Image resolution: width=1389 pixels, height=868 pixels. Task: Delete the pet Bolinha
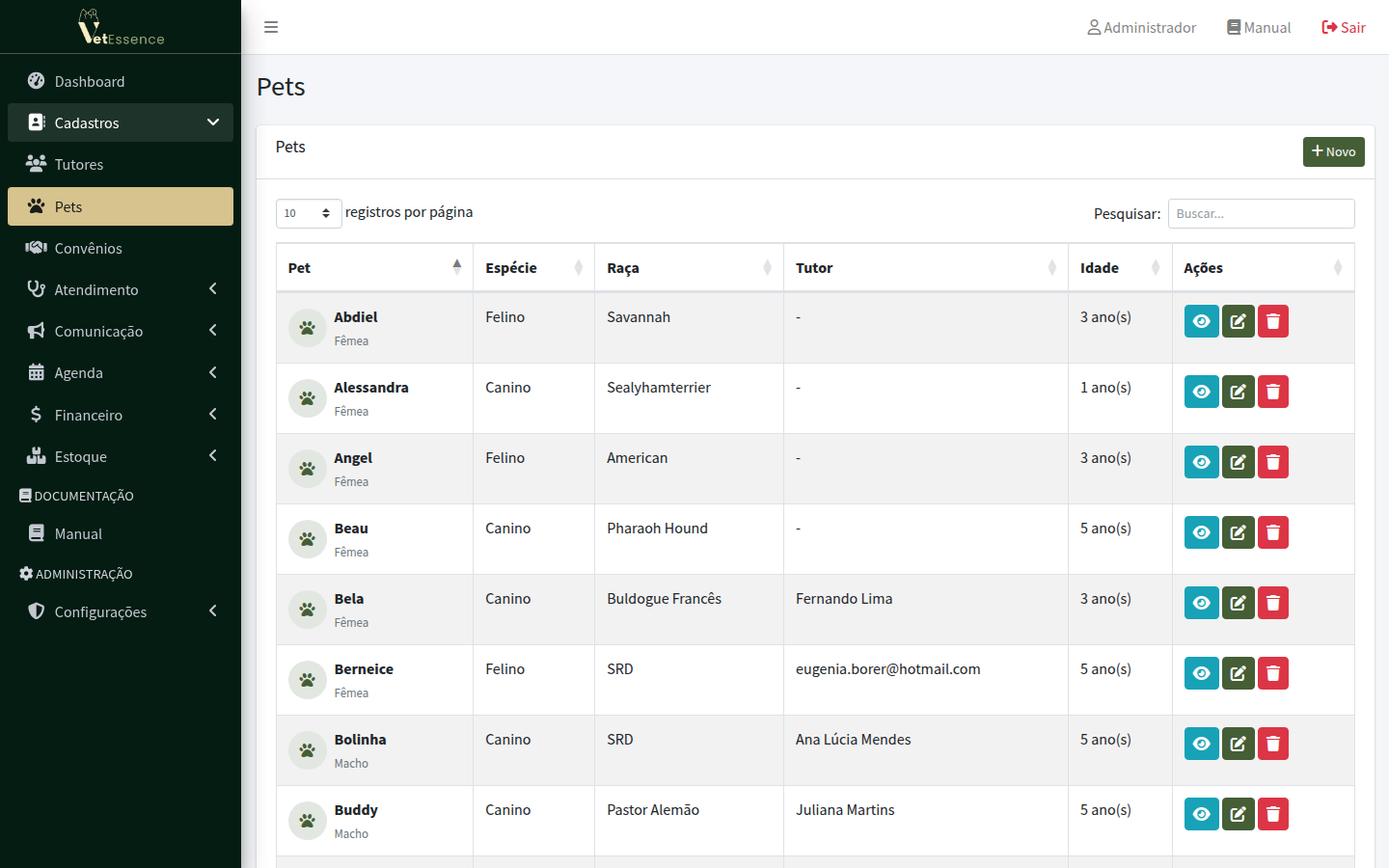tap(1273, 744)
